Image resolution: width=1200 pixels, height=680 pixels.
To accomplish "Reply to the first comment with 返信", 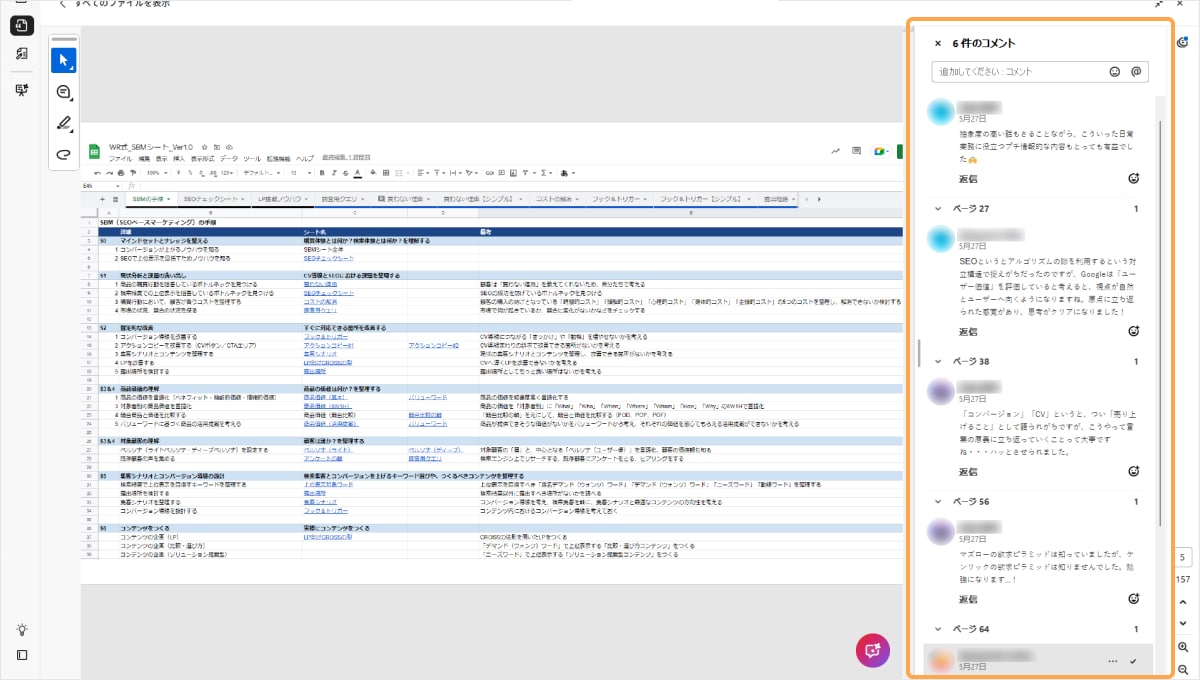I will click(968, 179).
